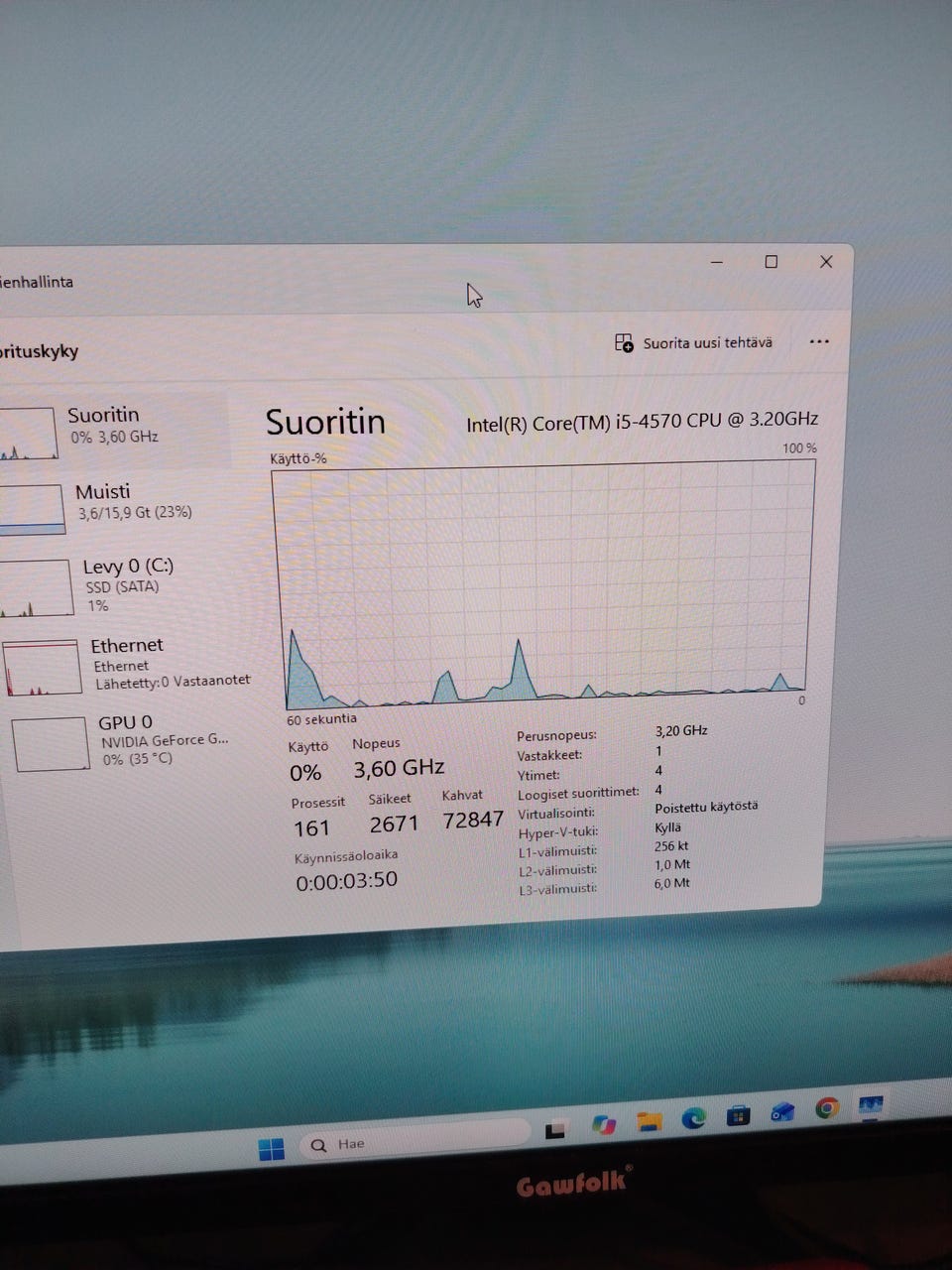Viewport: 952px width, 1270px height.
Task: Click the 3,60 GHz Nopeus value
Action: tap(399, 769)
